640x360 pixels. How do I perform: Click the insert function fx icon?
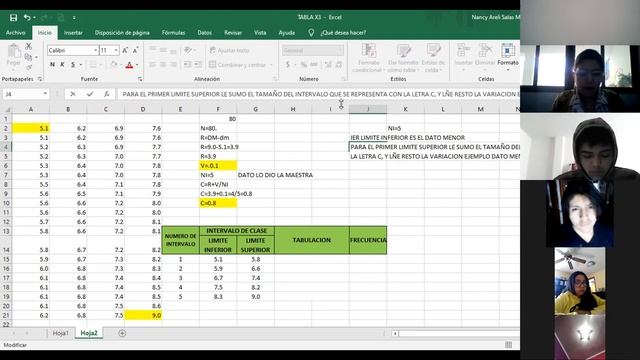coord(107,94)
